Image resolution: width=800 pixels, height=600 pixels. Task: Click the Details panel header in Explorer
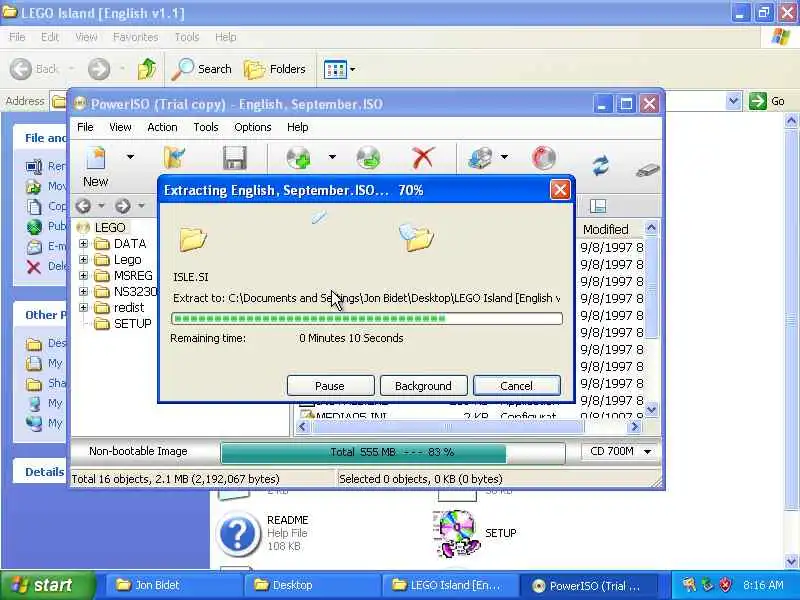tap(45, 472)
